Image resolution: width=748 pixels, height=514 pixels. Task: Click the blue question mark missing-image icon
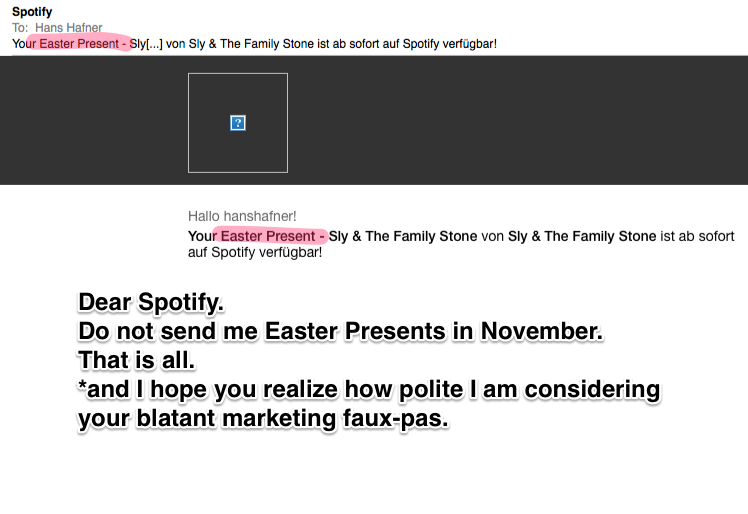coord(238,123)
